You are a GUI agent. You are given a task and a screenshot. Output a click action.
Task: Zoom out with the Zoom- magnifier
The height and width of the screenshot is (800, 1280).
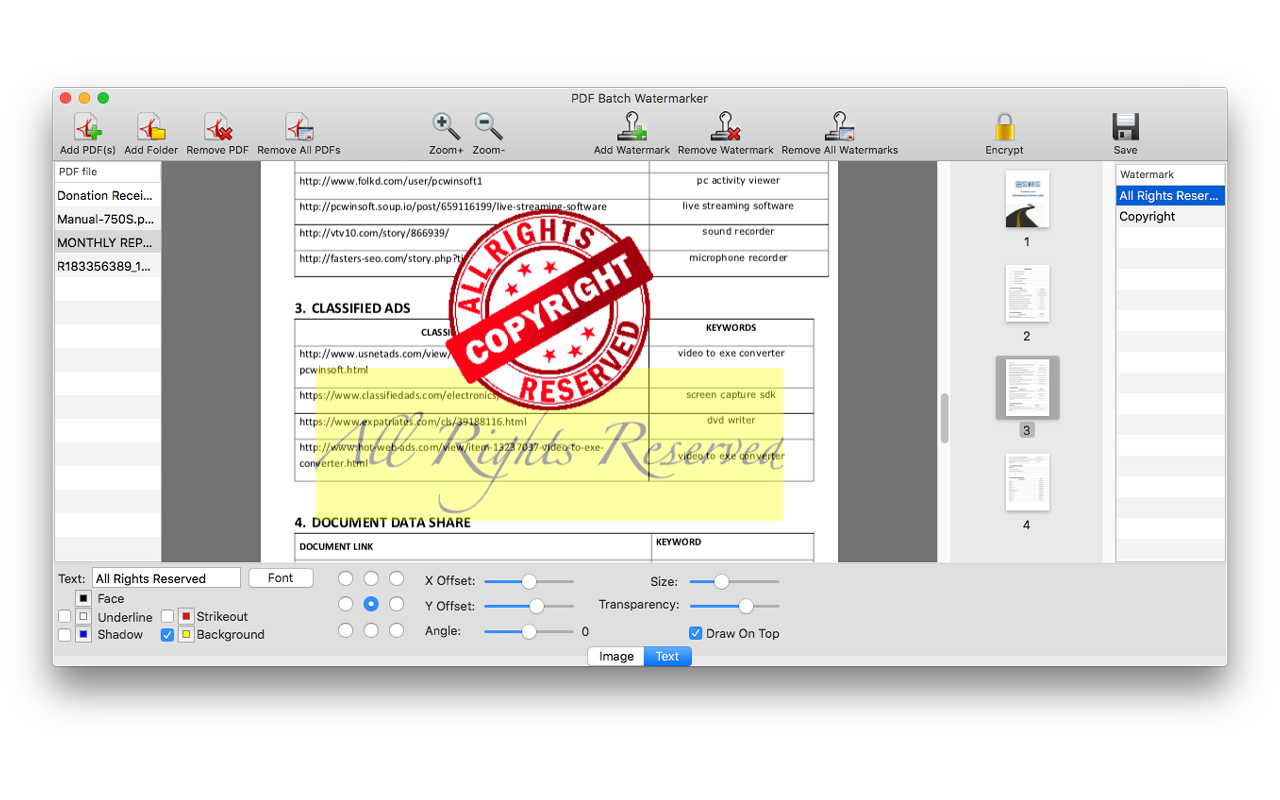tap(488, 127)
